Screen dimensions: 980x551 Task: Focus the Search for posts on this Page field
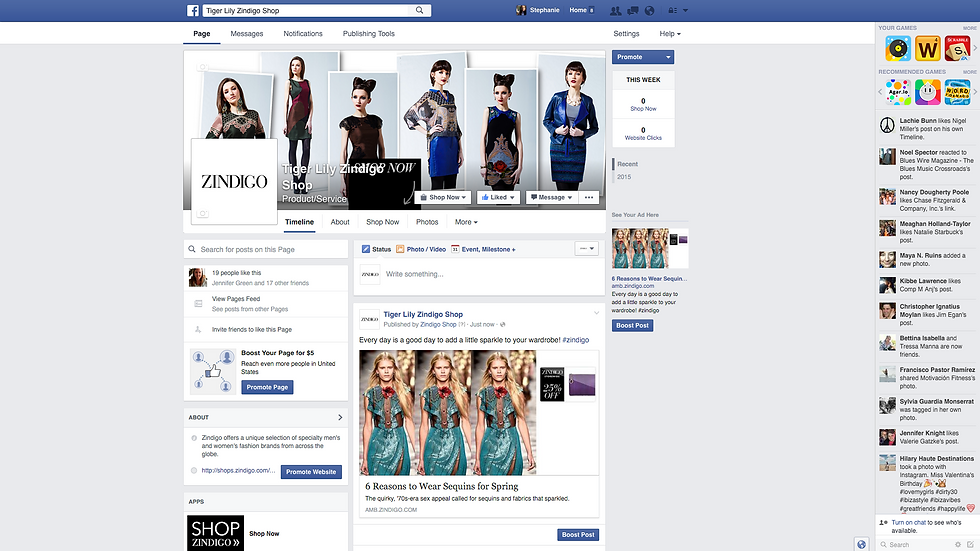(x=266, y=249)
